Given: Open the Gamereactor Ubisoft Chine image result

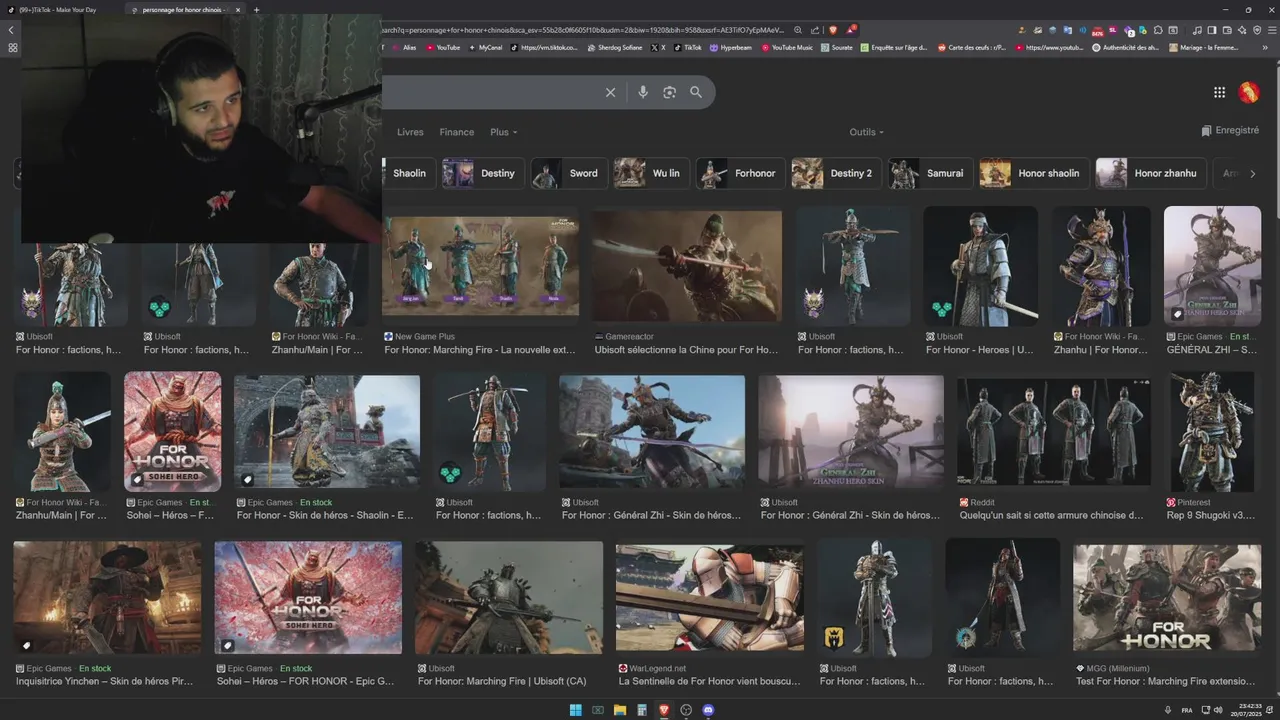Looking at the screenshot, I should (x=686, y=265).
